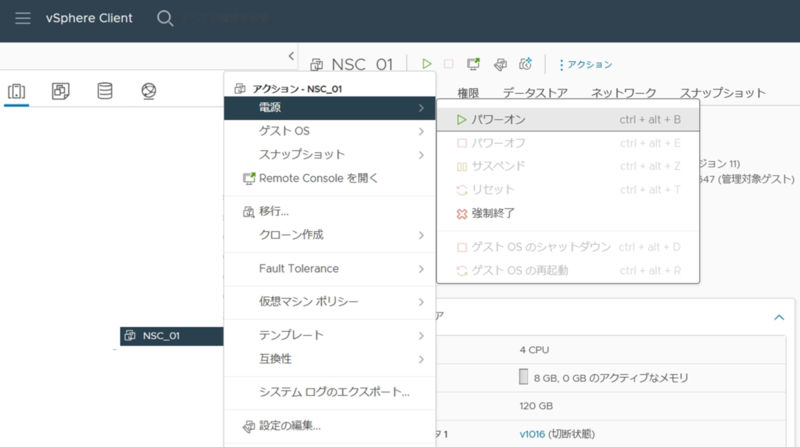Switch to the 権限 tab
This screenshot has height=447, width=800.
point(468,93)
